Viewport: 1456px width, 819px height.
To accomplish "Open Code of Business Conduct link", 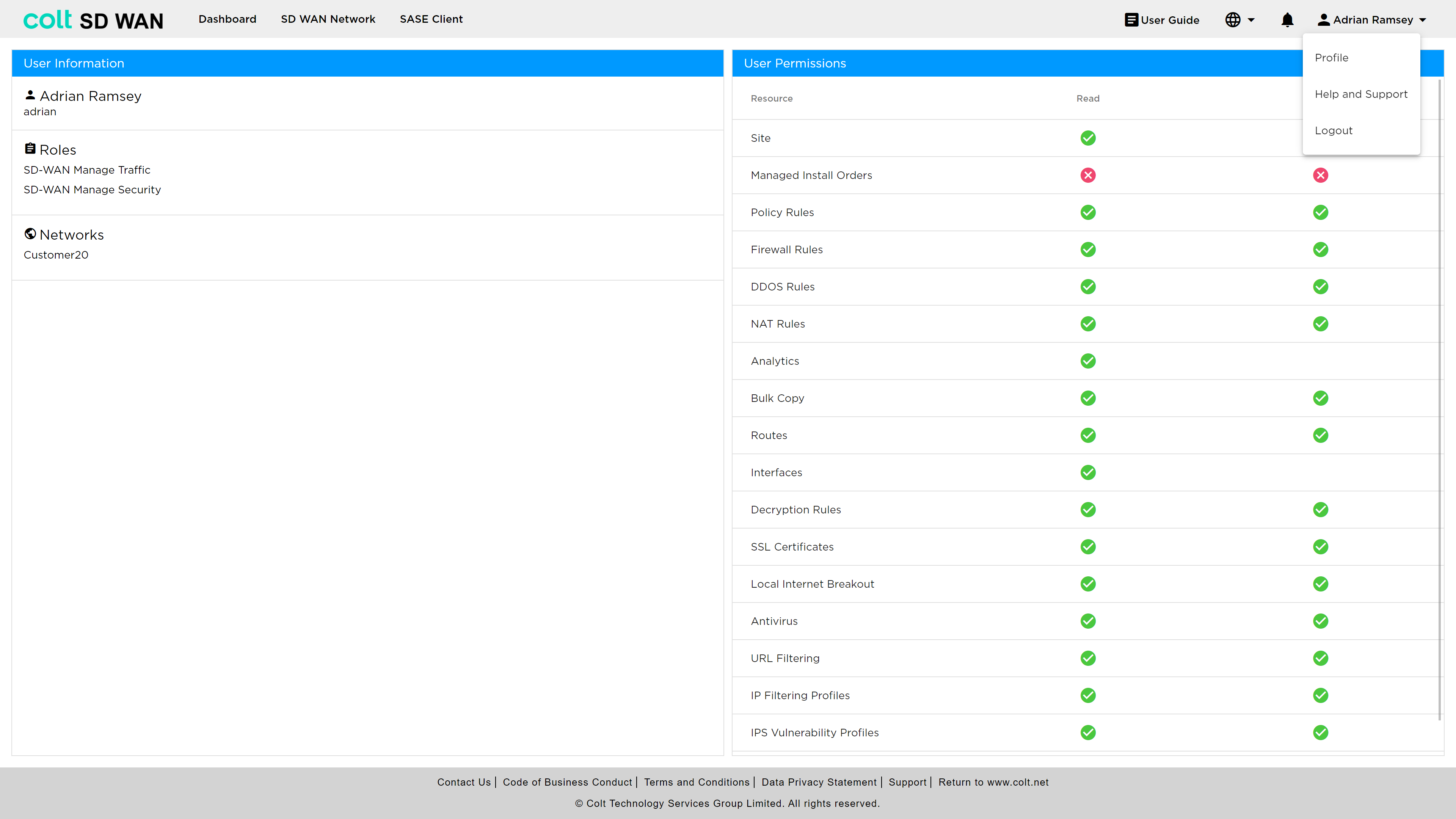I will 568,782.
